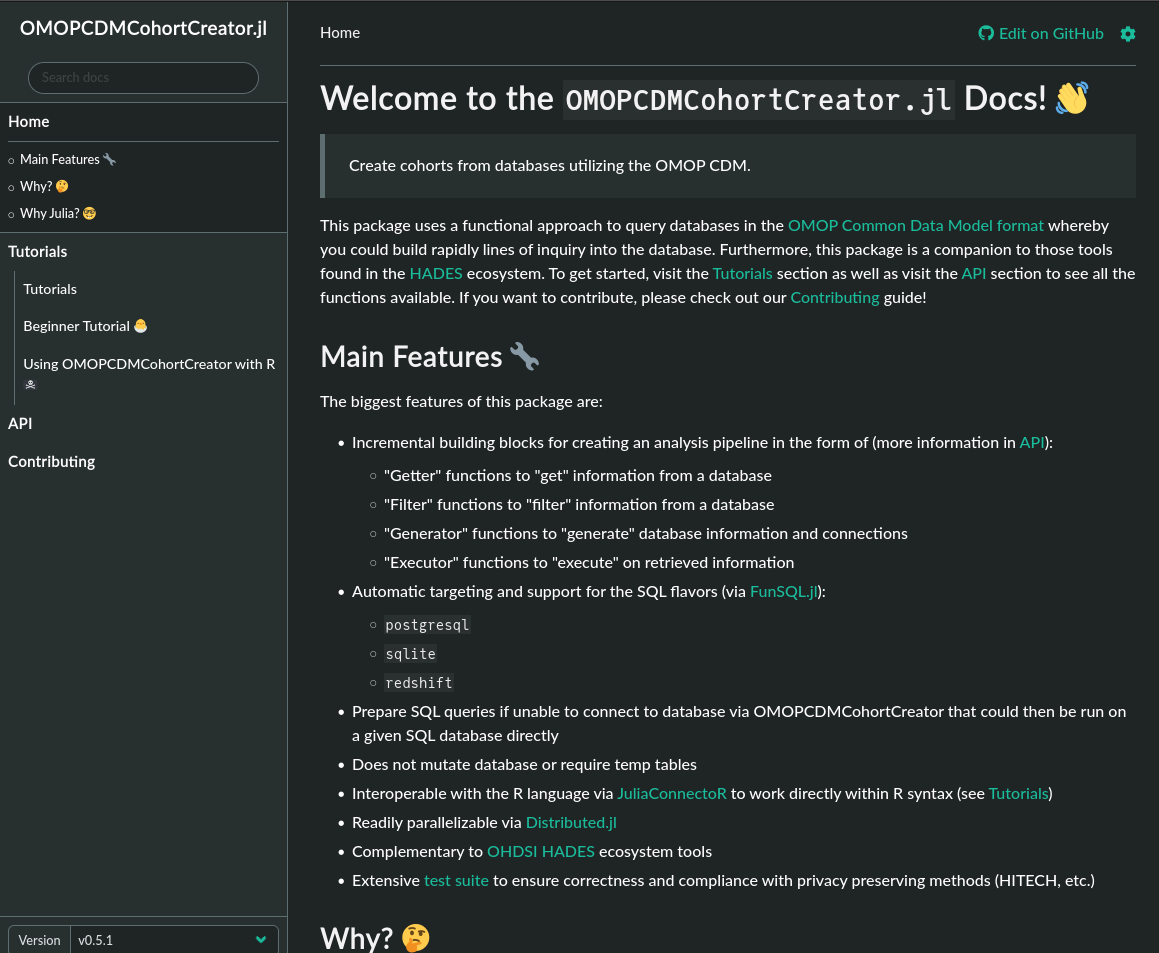Viewport: 1159px width, 953px height.
Task: Open the JuliaConnectoR link
Action: point(671,794)
